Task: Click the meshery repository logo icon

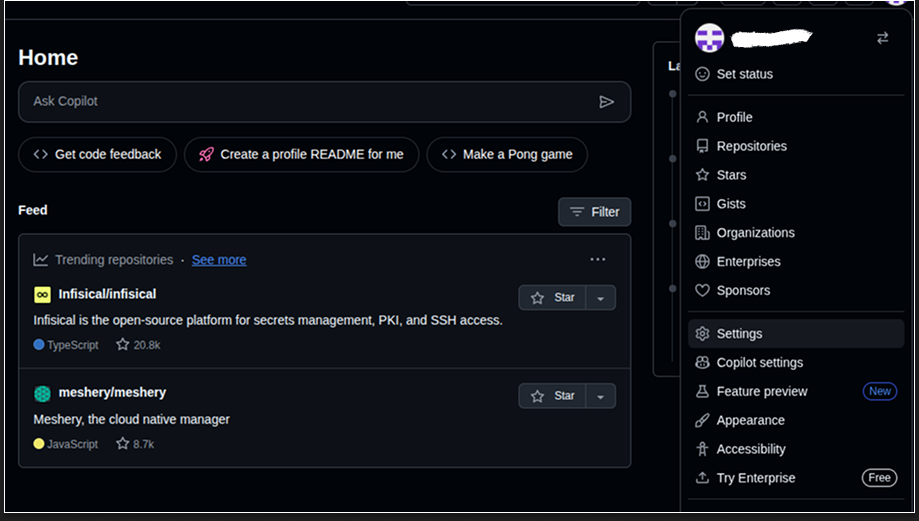Action: tap(42, 393)
